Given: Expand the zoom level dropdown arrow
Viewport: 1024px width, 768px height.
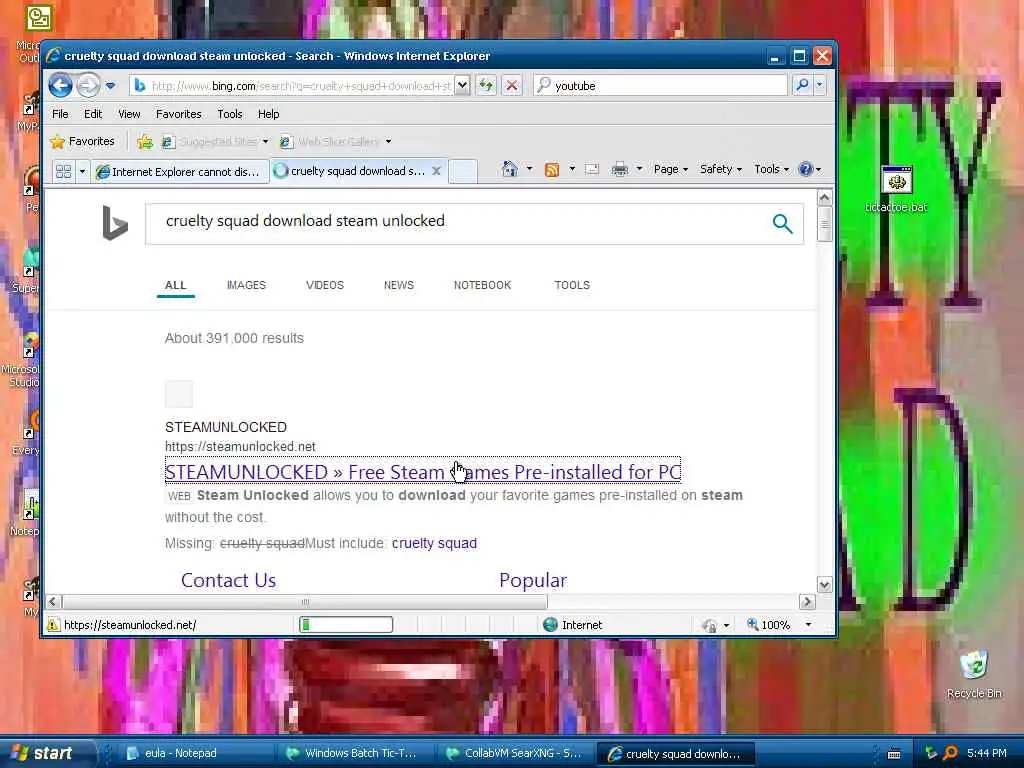Looking at the screenshot, I should [808, 625].
